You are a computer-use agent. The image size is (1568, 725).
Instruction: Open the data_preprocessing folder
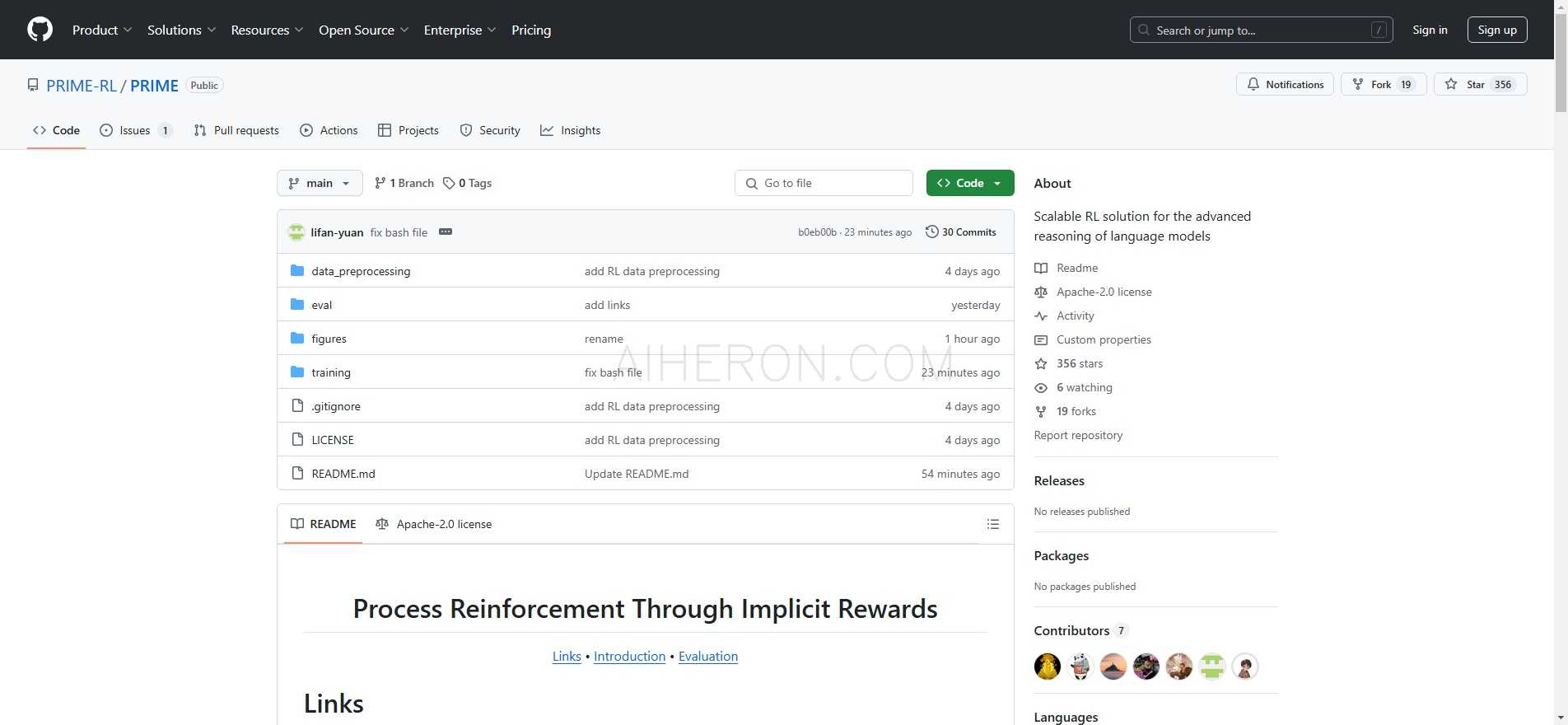point(361,271)
